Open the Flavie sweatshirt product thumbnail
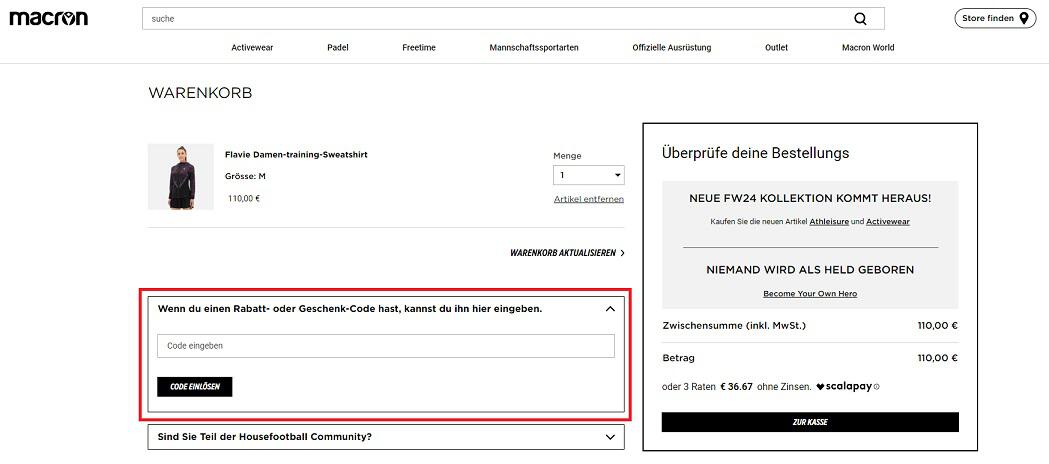 (x=181, y=177)
